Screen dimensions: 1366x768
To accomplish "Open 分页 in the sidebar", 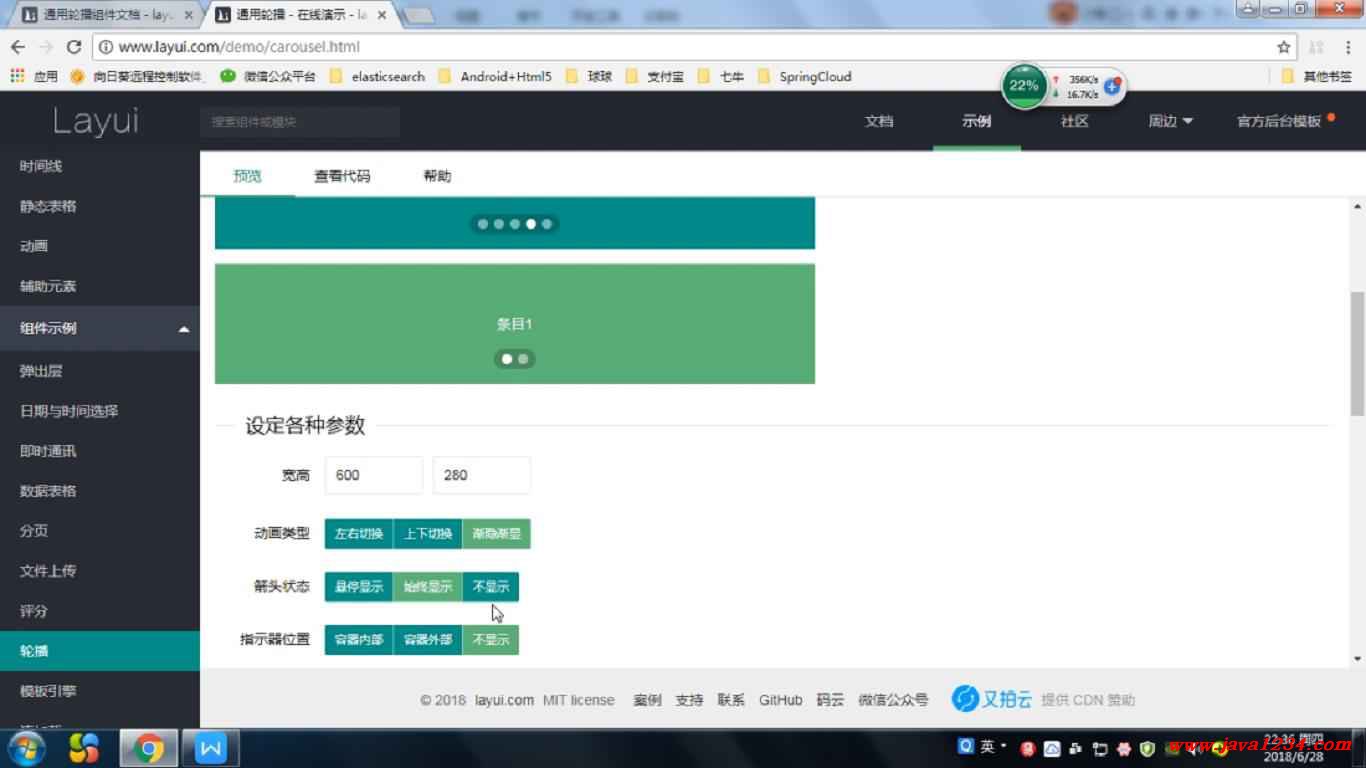I will coord(100,531).
